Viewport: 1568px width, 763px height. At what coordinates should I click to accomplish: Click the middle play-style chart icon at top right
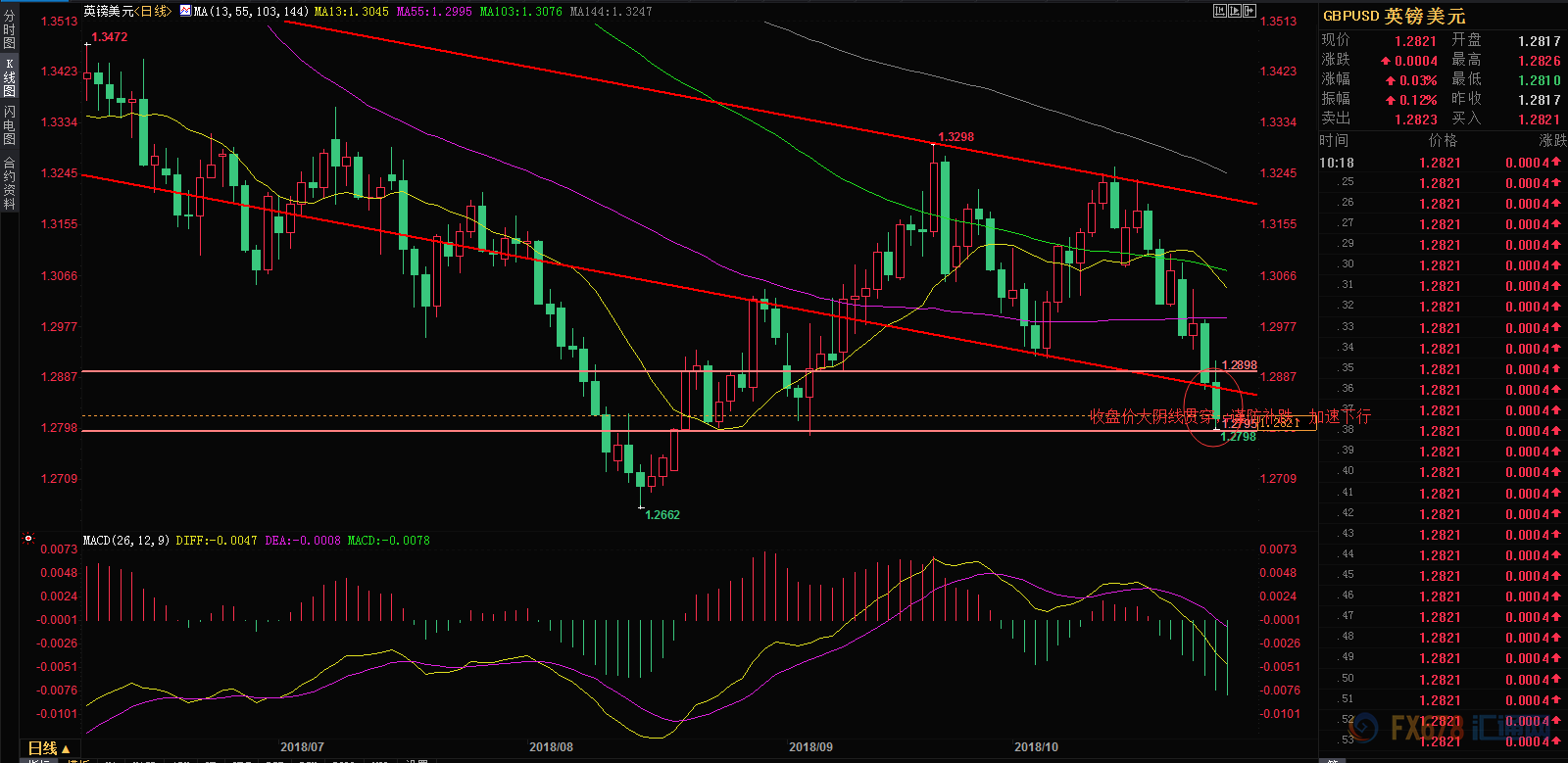[x=1235, y=11]
